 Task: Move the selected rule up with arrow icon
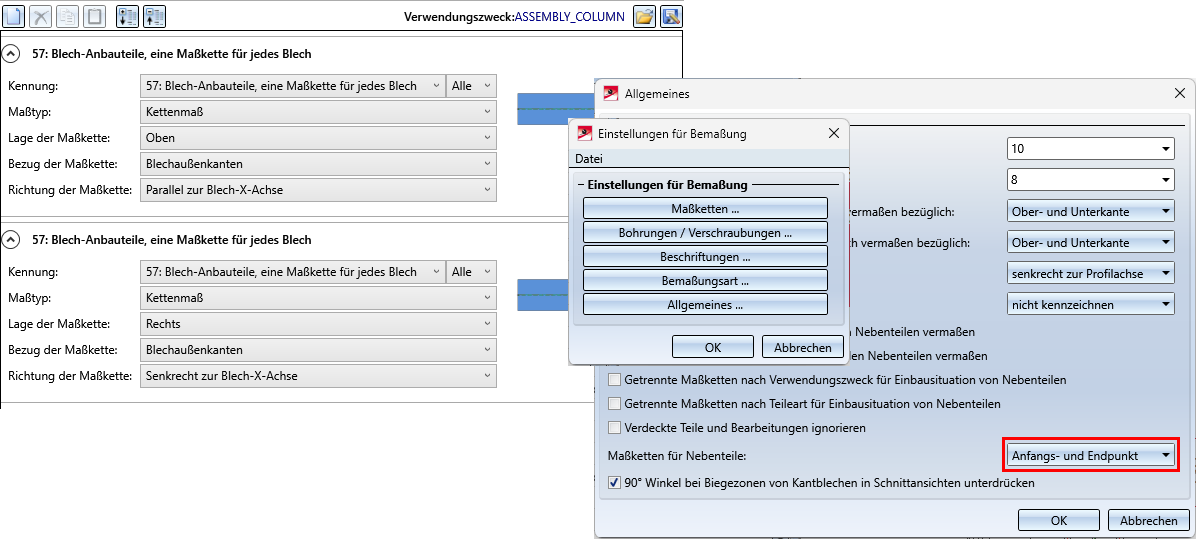(x=153, y=16)
